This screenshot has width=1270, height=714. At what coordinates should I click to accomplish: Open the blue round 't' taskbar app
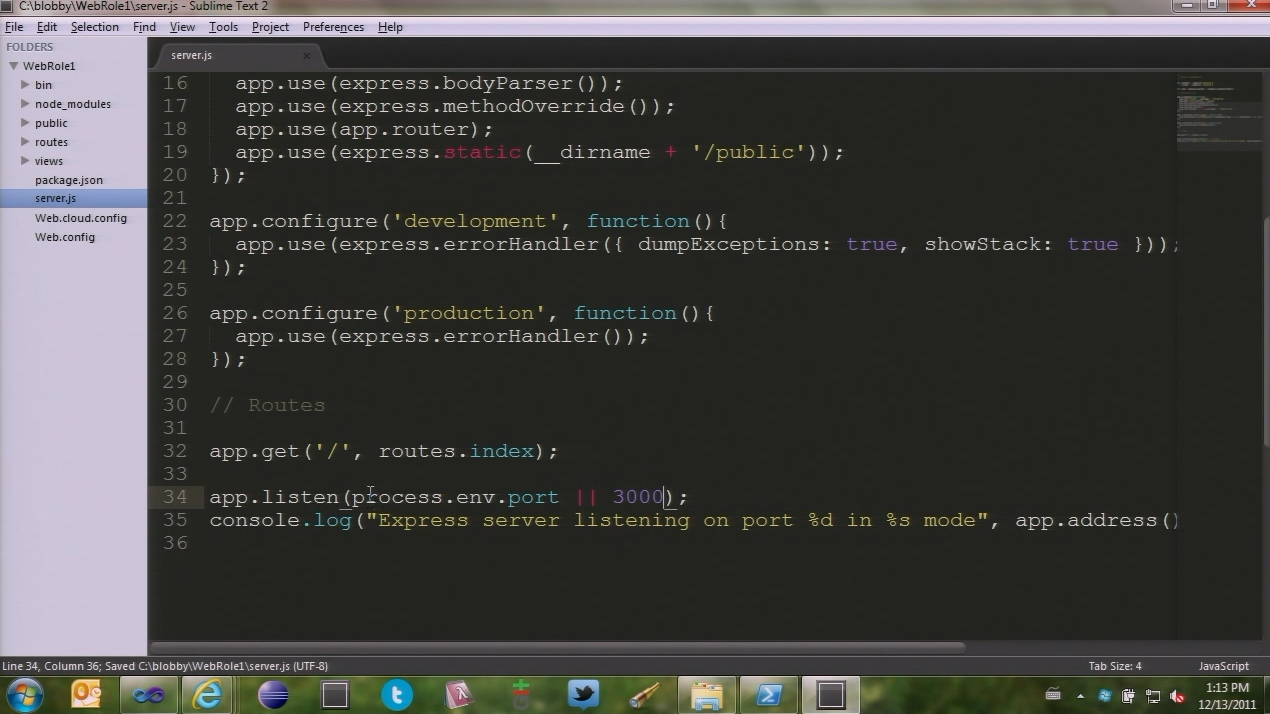396,694
